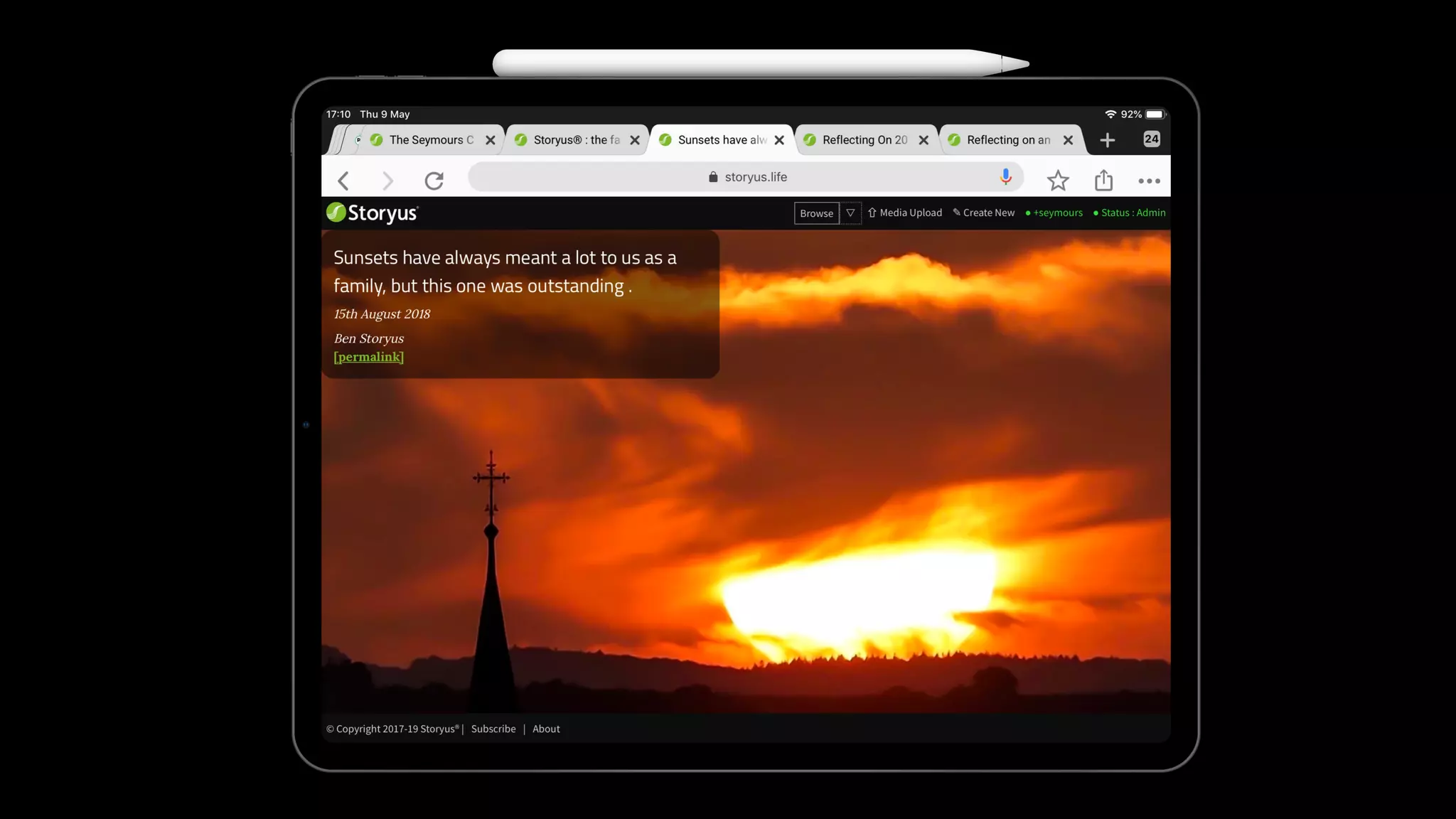Open the permalink link
This screenshot has width=1456, height=819.
click(x=368, y=357)
